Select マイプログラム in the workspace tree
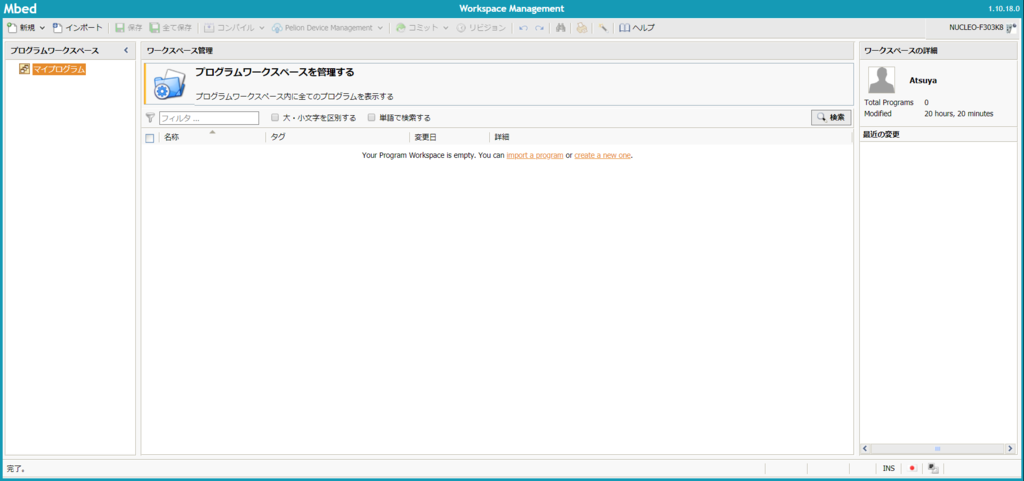The height and width of the screenshot is (481, 1024). coord(59,69)
